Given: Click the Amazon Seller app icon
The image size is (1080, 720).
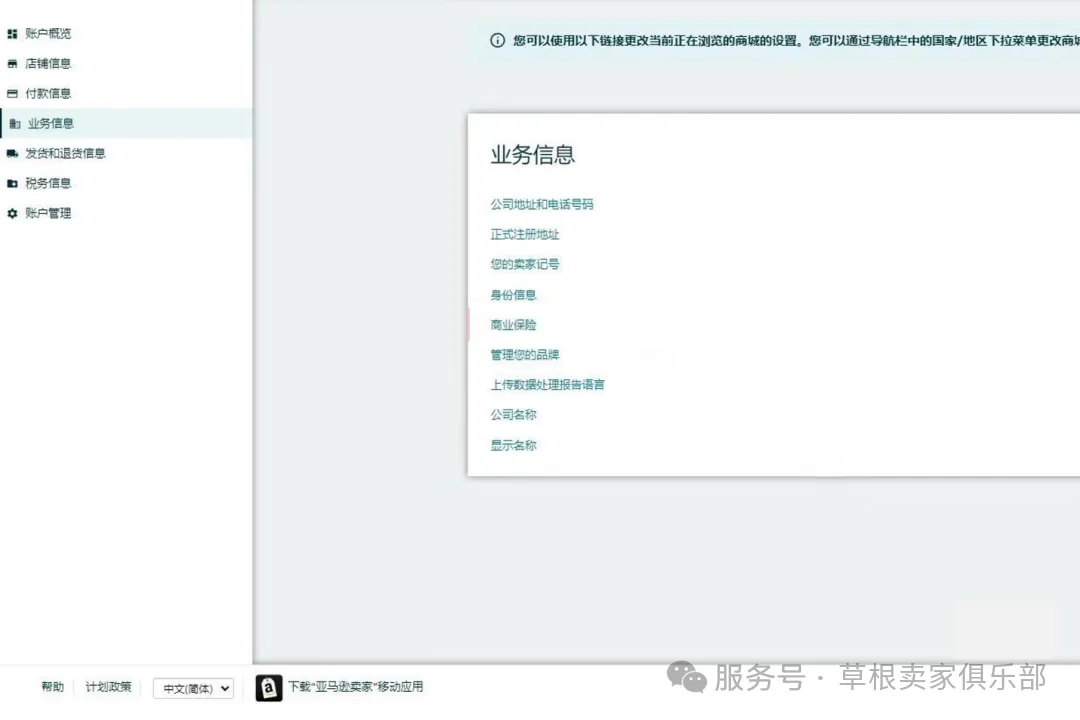Looking at the screenshot, I should 269,688.
